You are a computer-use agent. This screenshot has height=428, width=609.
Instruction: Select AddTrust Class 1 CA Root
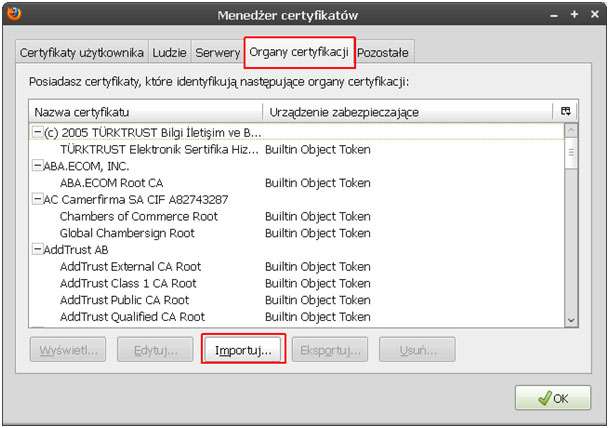coord(297,283)
